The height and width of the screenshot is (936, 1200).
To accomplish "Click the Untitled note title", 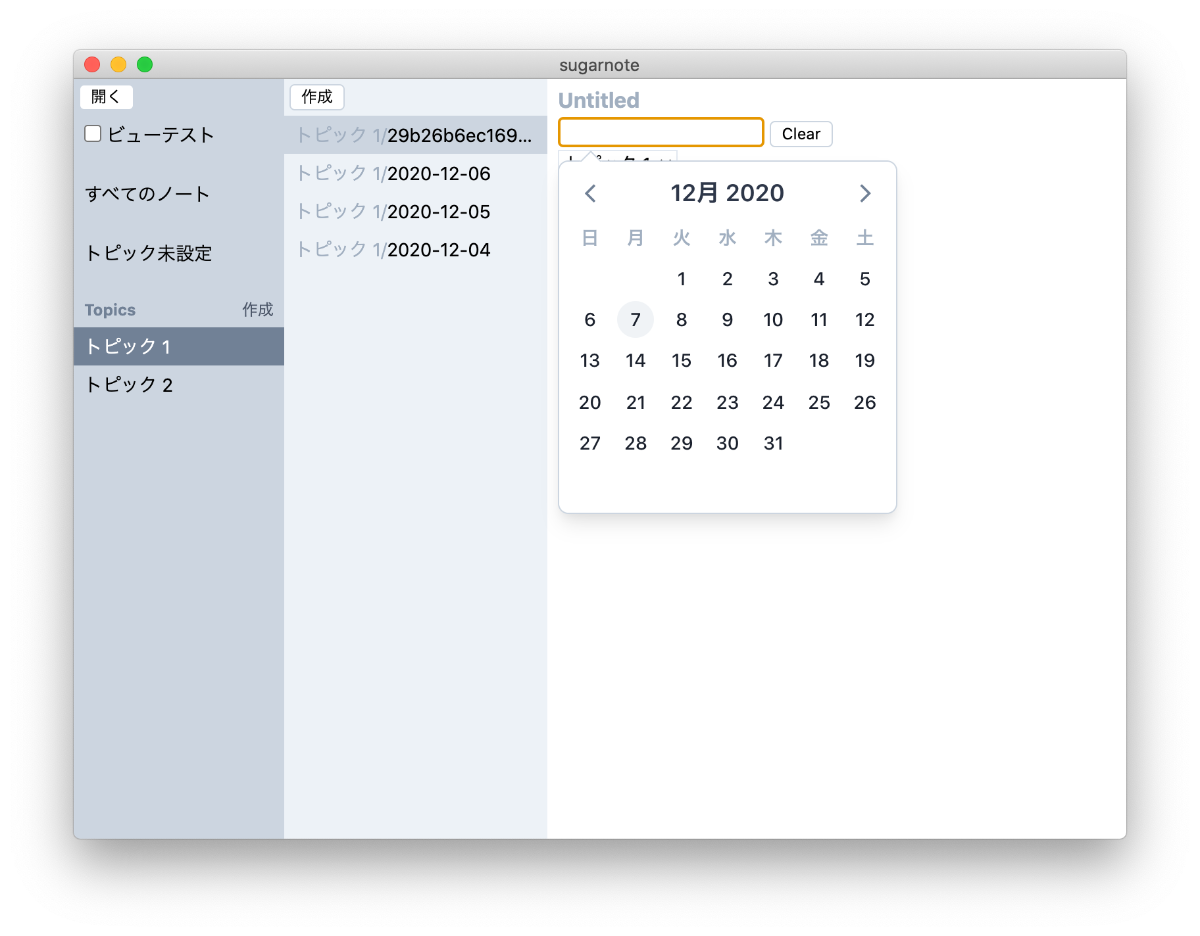I will point(599,100).
